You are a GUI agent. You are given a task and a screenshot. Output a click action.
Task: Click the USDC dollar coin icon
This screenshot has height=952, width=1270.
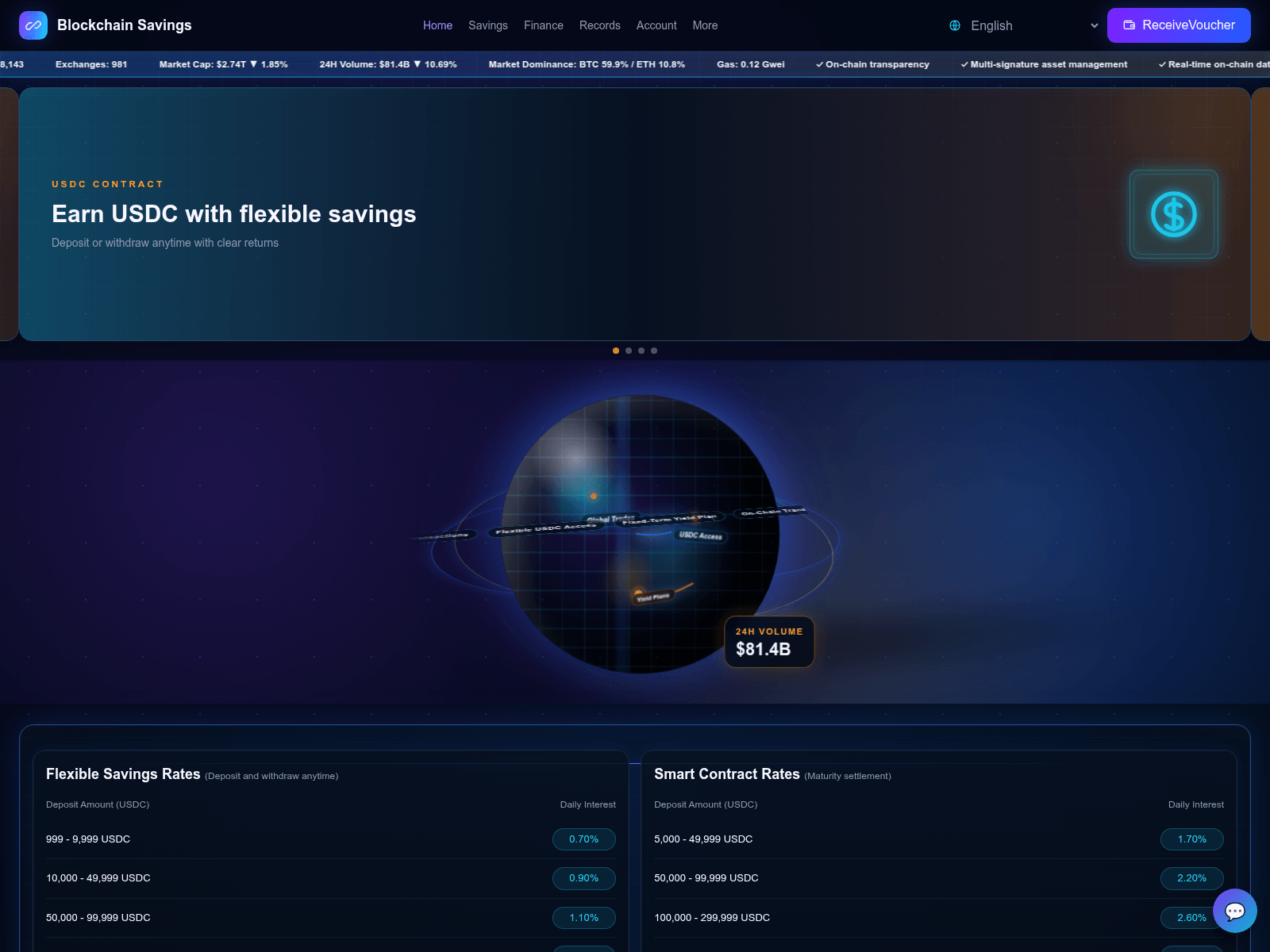coord(1174,214)
